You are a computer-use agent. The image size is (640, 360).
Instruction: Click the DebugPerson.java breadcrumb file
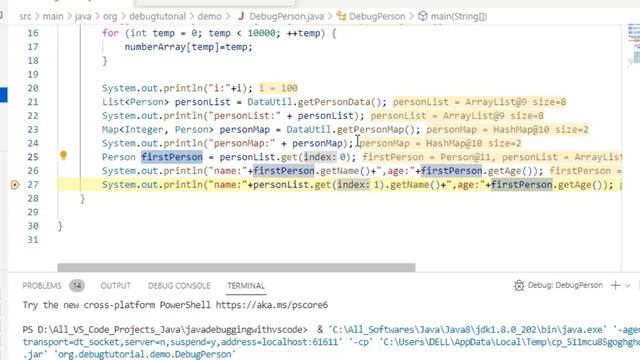pyautogui.click(x=287, y=16)
